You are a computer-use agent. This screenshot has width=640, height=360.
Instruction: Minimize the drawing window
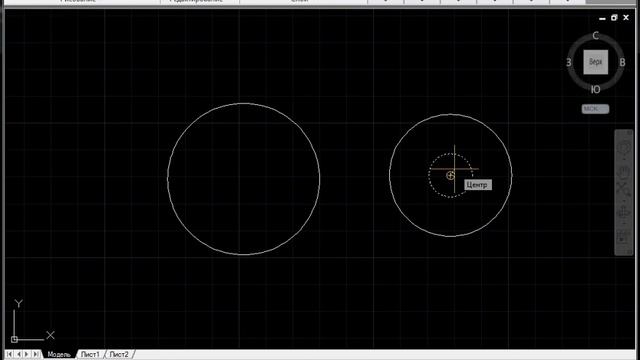click(602, 18)
